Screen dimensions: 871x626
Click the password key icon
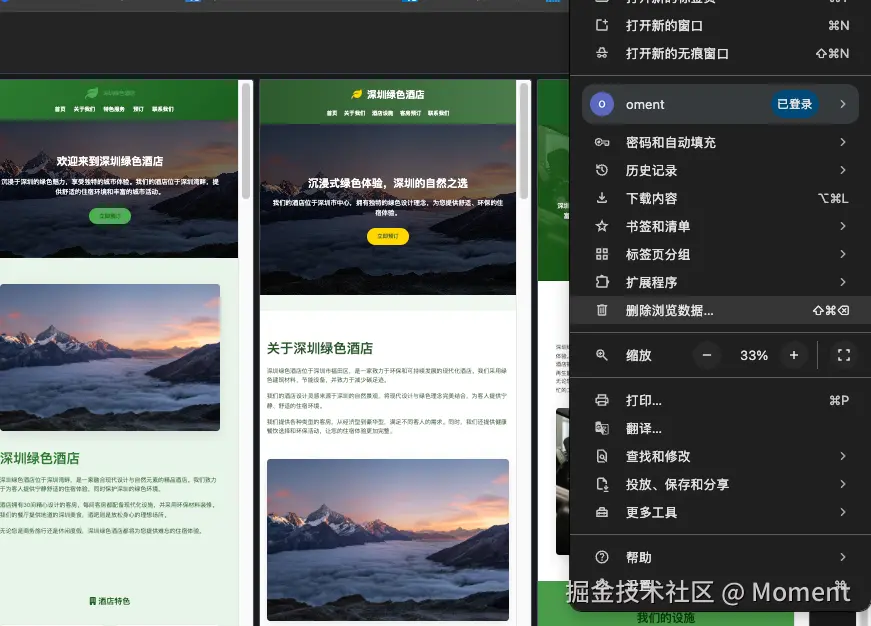[602, 142]
